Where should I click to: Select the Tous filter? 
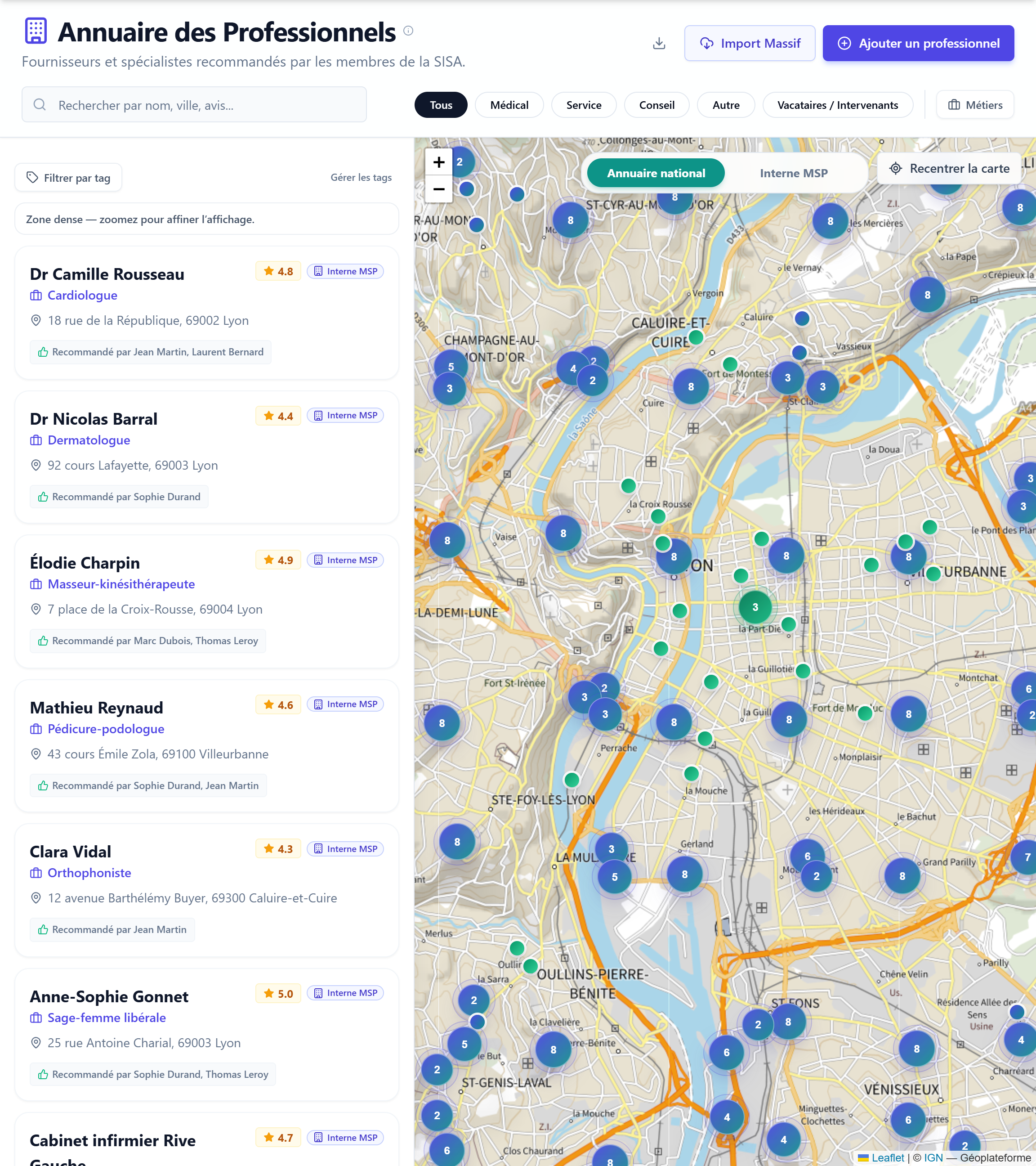[x=441, y=105]
